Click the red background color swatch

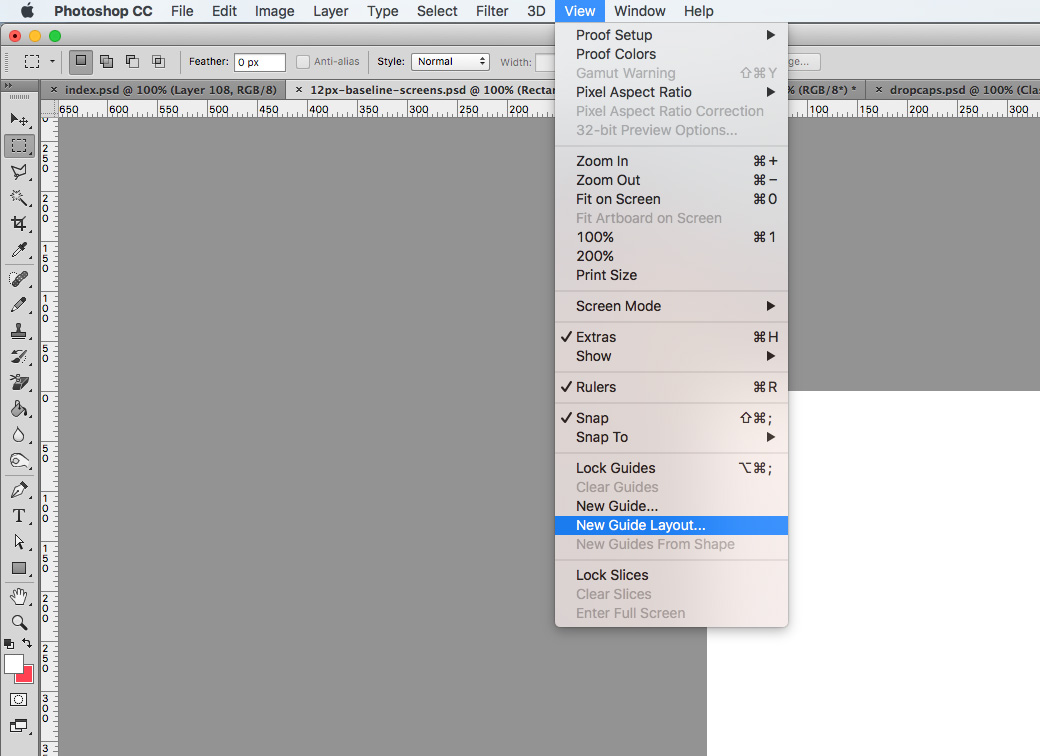click(x=27, y=676)
